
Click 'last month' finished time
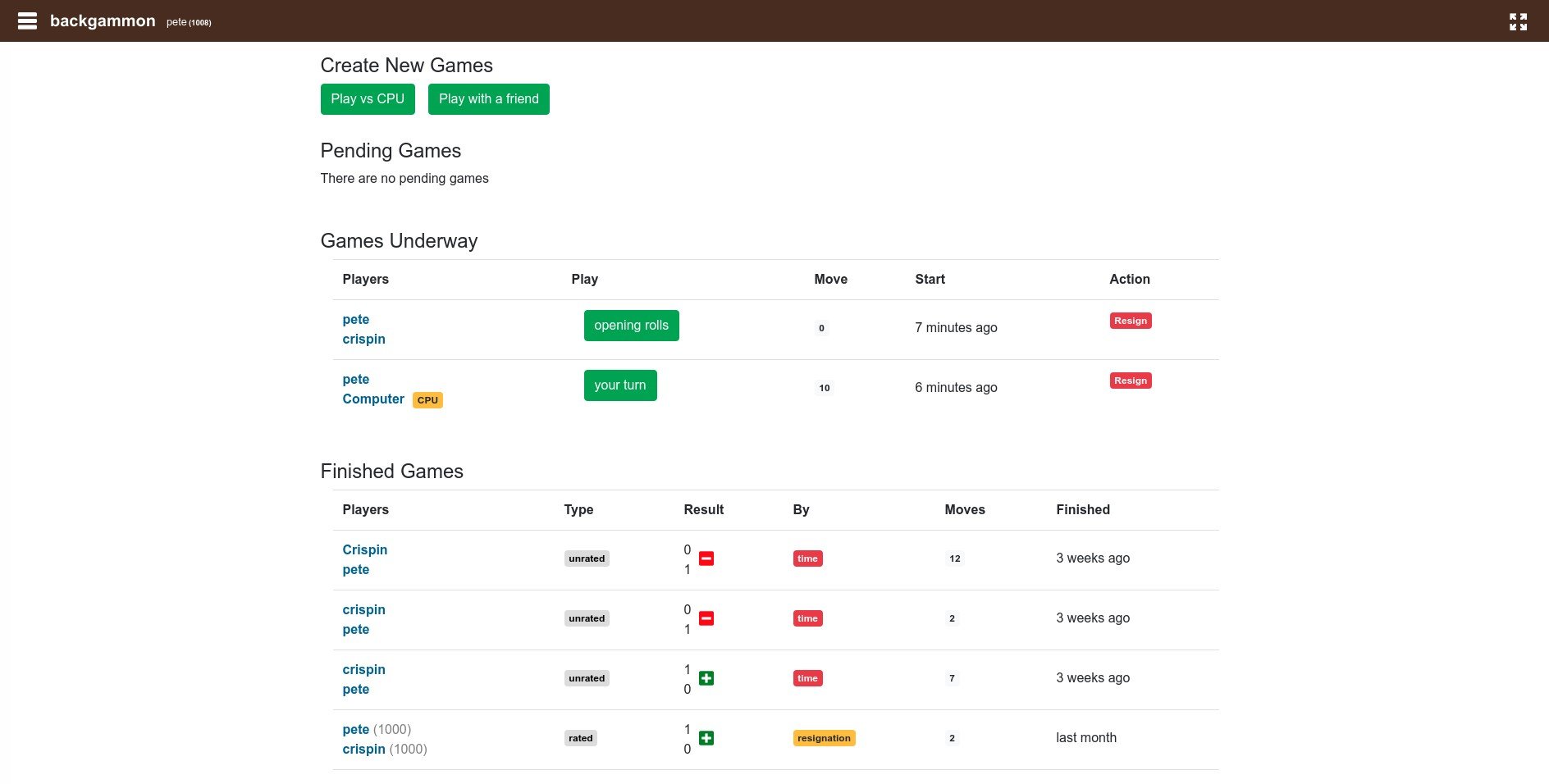click(x=1086, y=738)
